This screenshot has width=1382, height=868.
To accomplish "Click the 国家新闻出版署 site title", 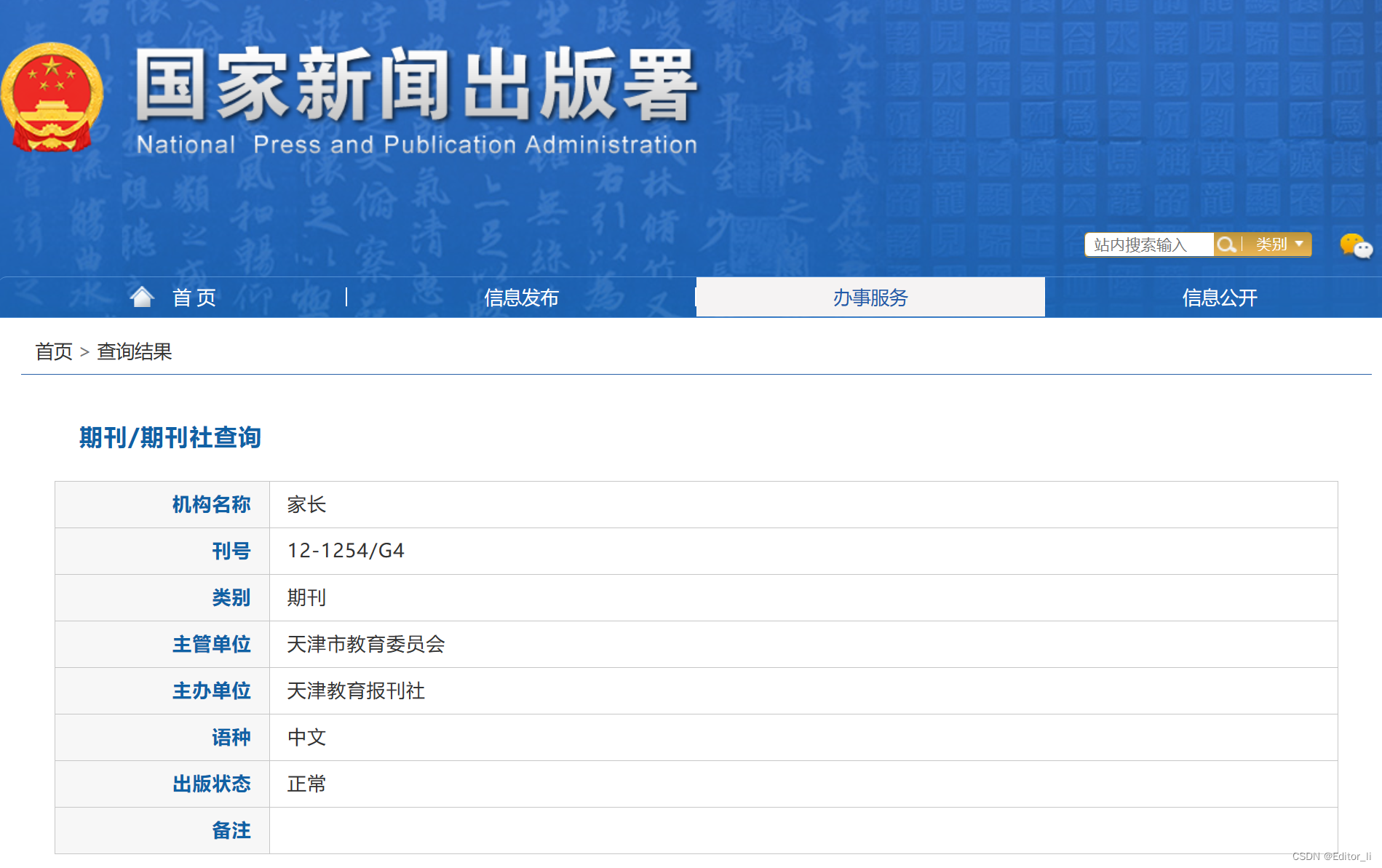I will coord(416,84).
